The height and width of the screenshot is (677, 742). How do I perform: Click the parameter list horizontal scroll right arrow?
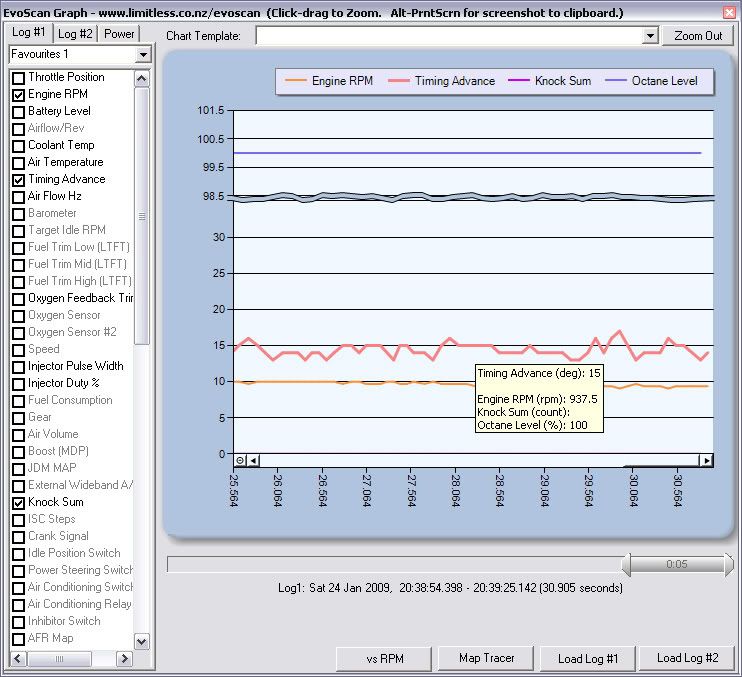tap(124, 658)
